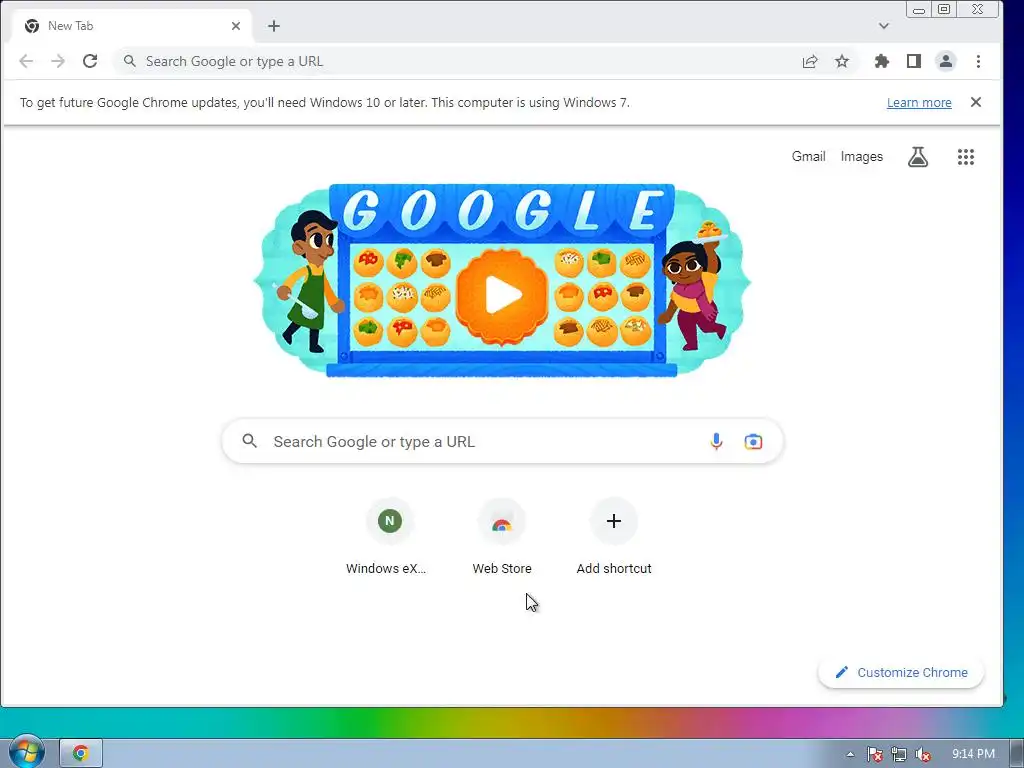Dismiss the Windows 7 update notice
Viewport: 1024px width, 768px height.
click(976, 102)
